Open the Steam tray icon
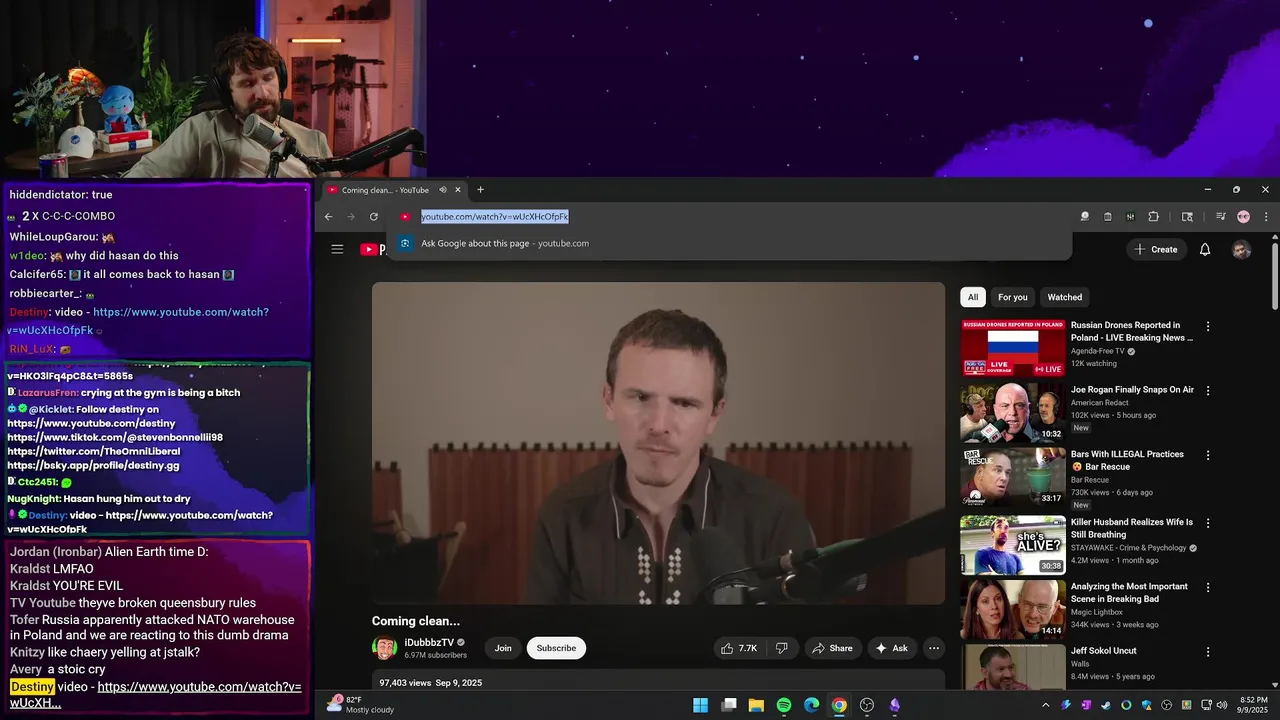1280x720 pixels. [1106, 705]
